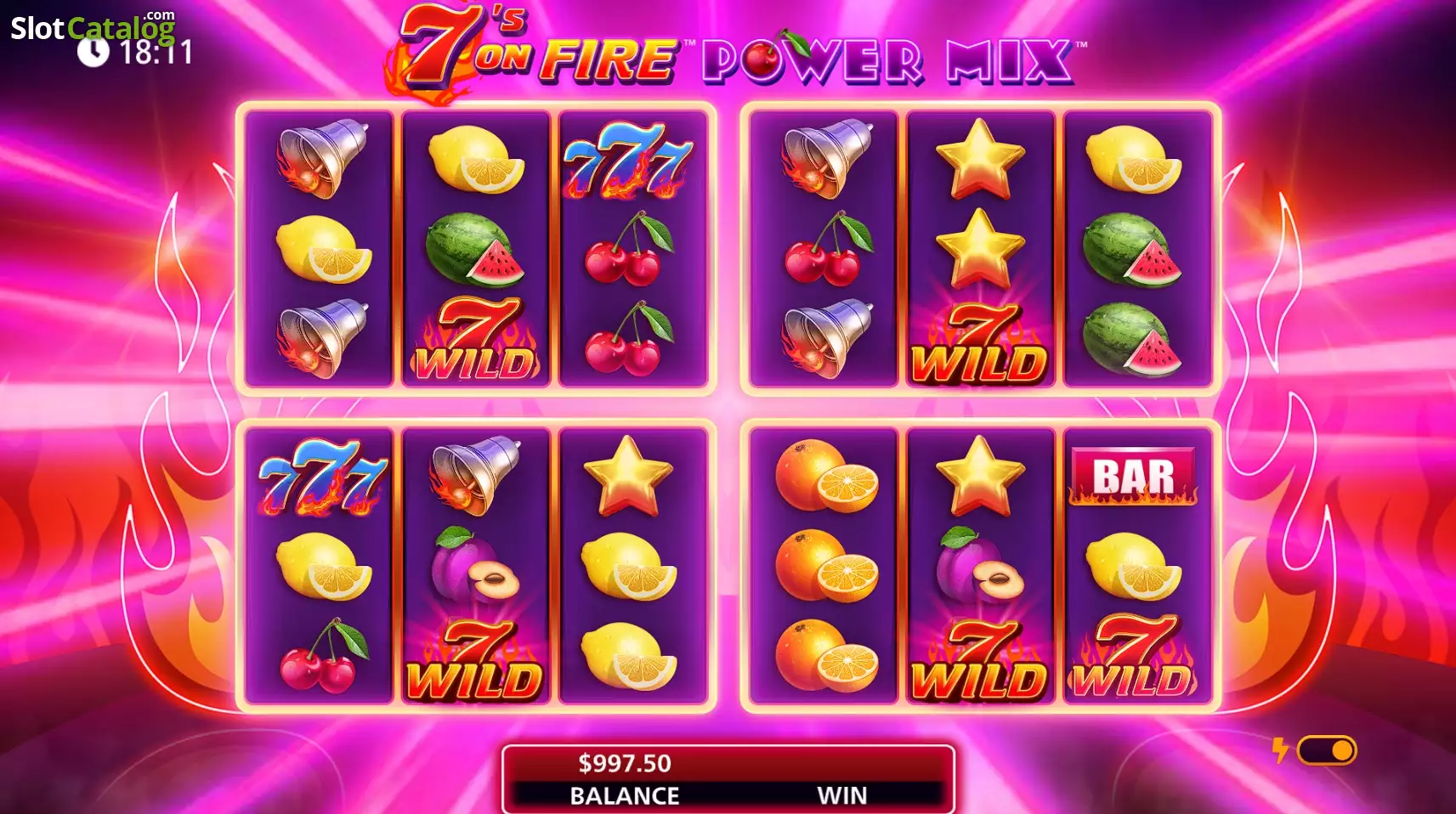The width and height of the screenshot is (1456, 814).
Task: Click the lightning bolt icon
Action: pos(1280,750)
